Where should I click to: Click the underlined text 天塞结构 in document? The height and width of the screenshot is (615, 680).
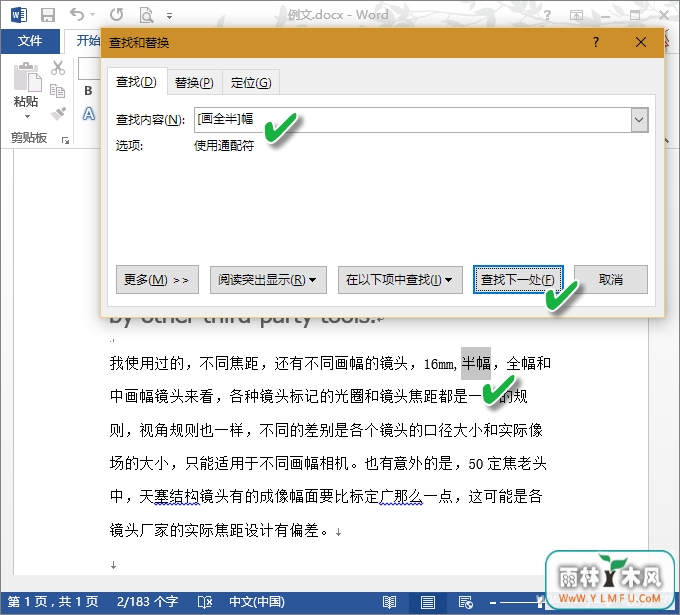[169, 496]
